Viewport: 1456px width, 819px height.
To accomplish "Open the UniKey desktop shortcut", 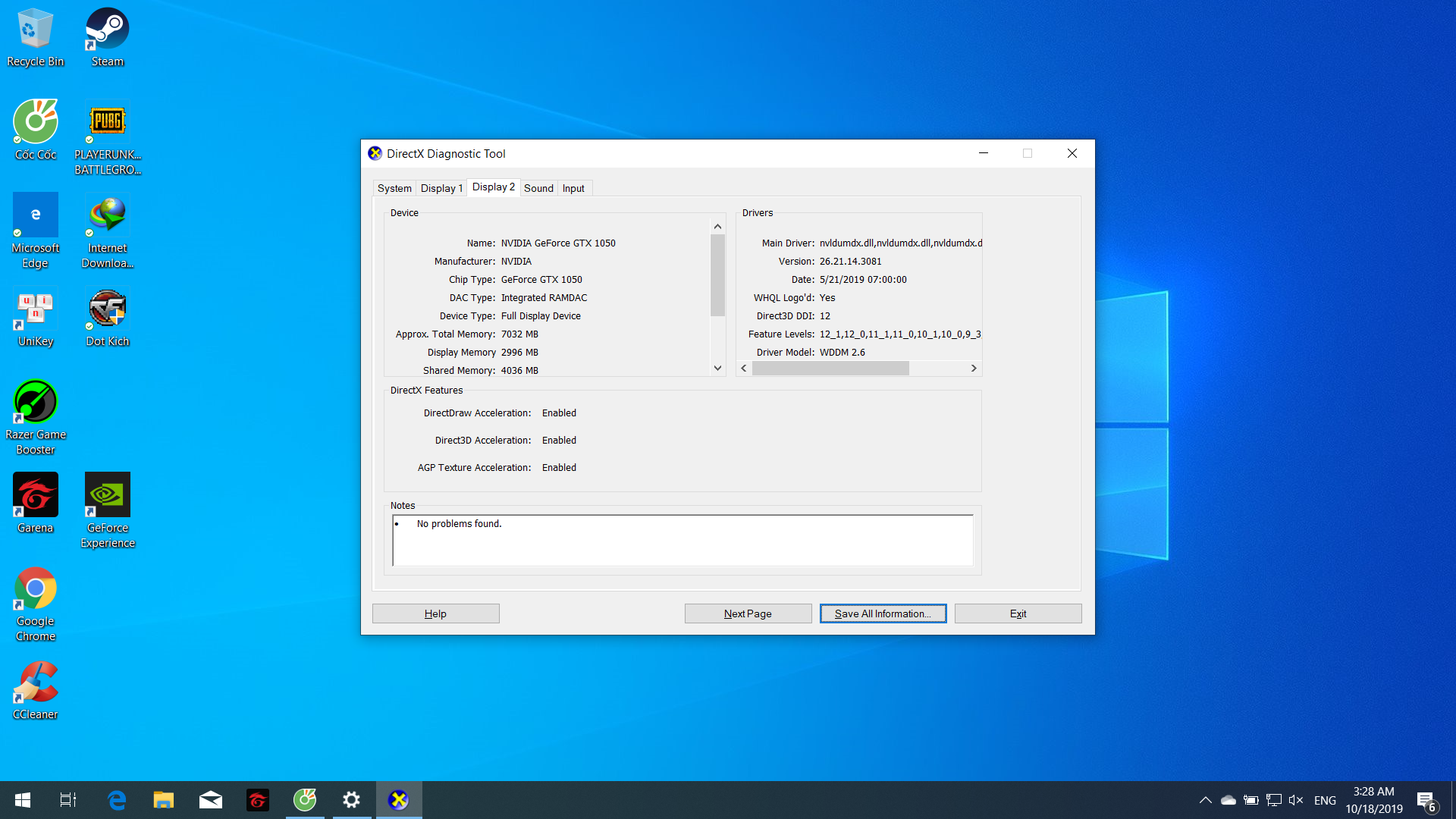I will click(36, 317).
